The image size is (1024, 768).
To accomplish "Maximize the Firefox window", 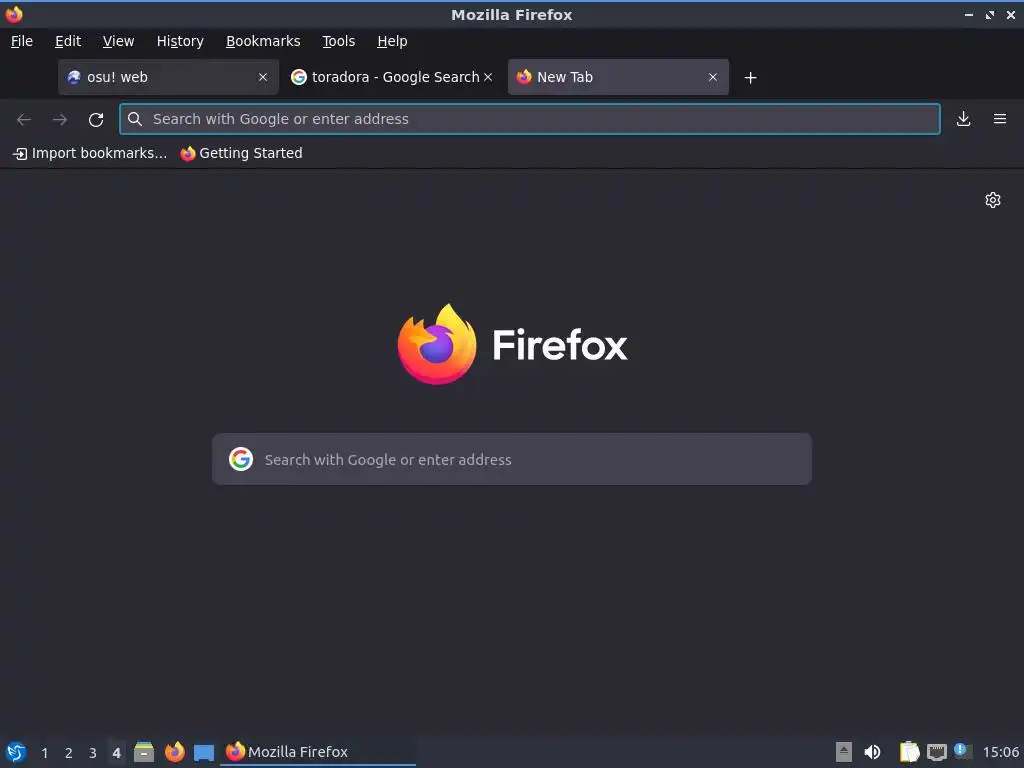I will click(990, 14).
